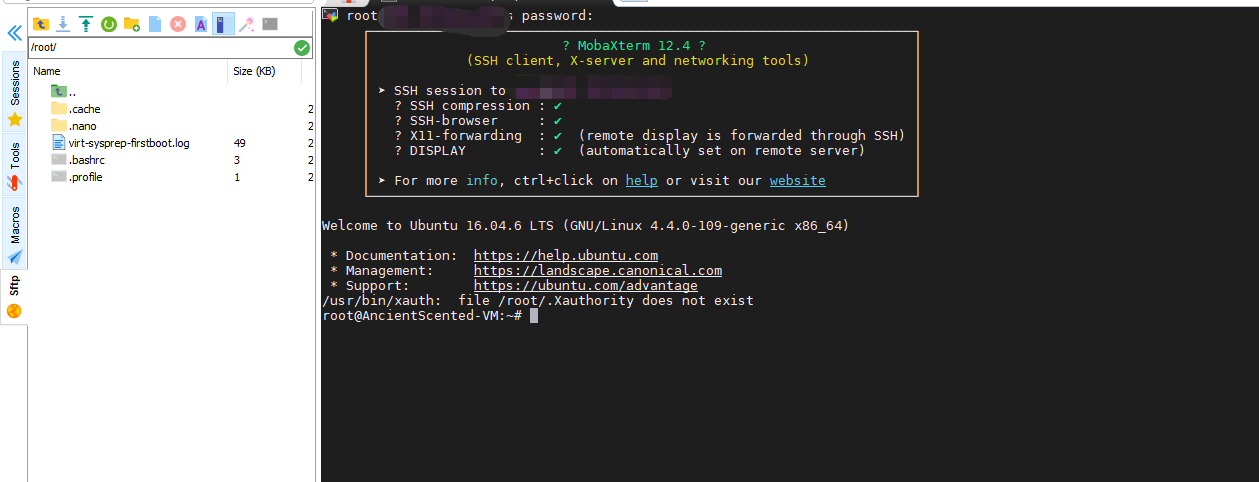Click the ASCII transfer mode 'A' icon
The height and width of the screenshot is (482, 1259).
click(x=201, y=23)
